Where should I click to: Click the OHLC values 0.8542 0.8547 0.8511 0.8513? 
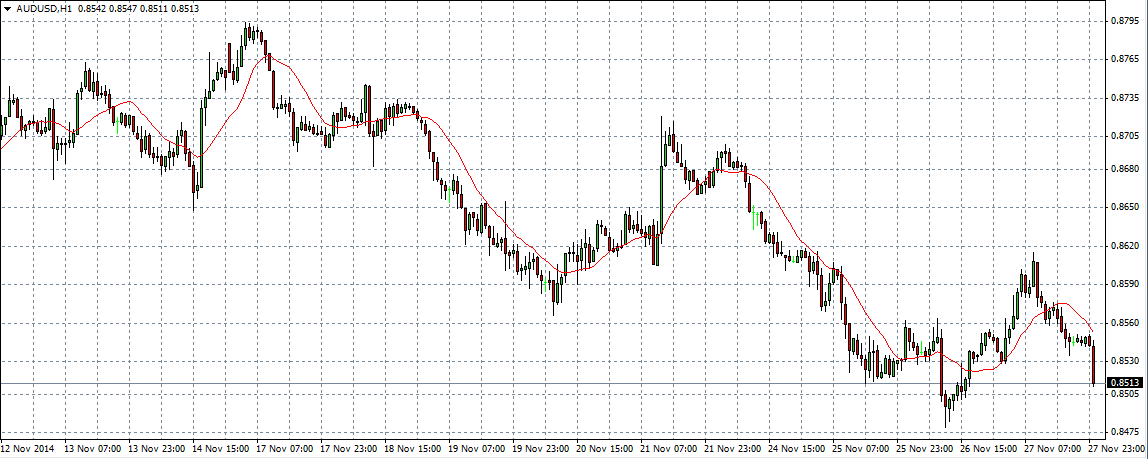(x=138, y=8)
